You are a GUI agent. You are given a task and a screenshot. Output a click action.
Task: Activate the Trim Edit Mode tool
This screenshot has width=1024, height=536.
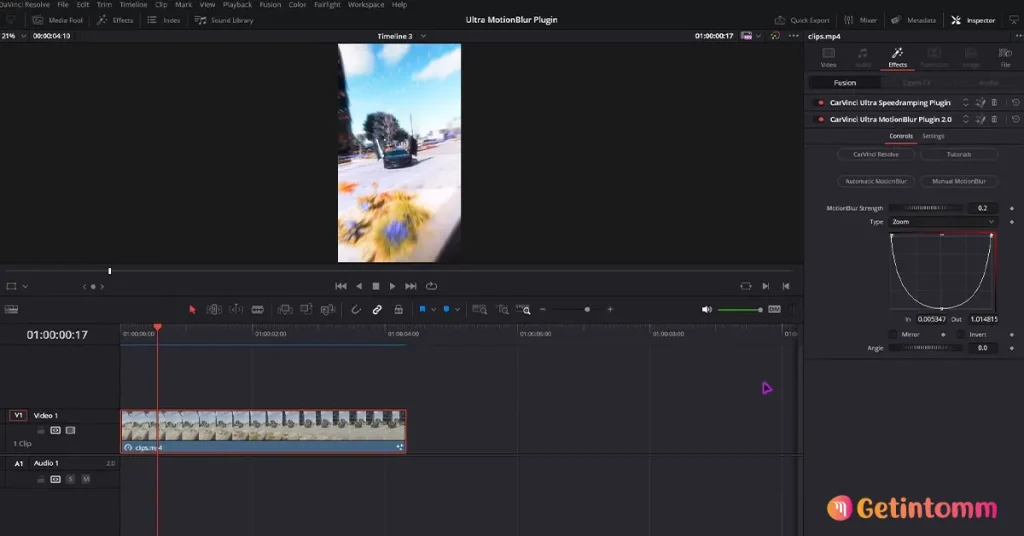[x=214, y=309]
